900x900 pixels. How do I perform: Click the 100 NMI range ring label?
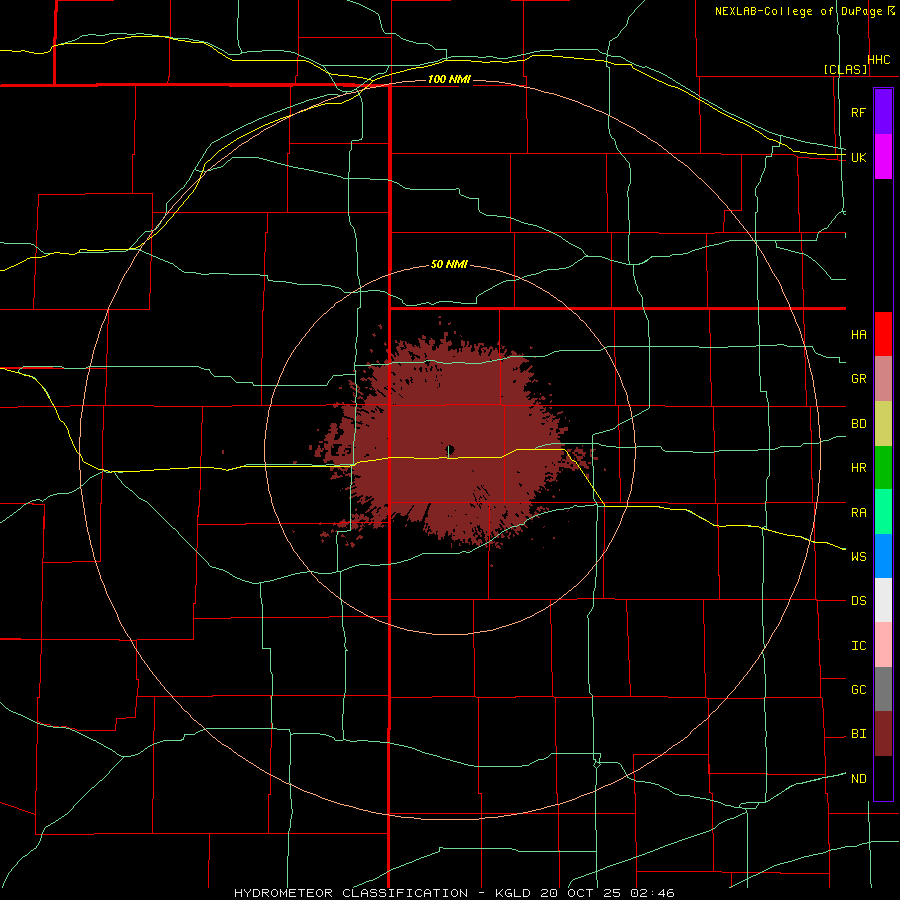(x=449, y=79)
